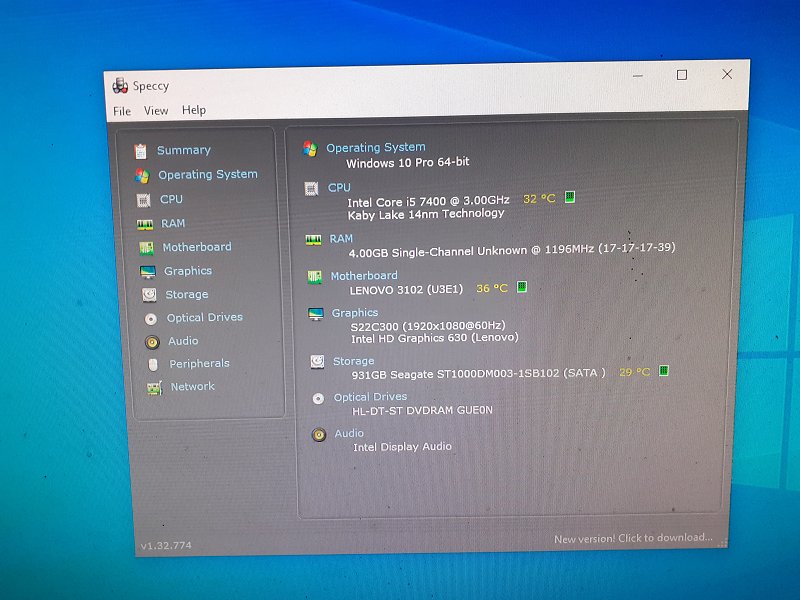The width and height of the screenshot is (800, 600).
Task: Open the File menu
Action: (x=122, y=111)
